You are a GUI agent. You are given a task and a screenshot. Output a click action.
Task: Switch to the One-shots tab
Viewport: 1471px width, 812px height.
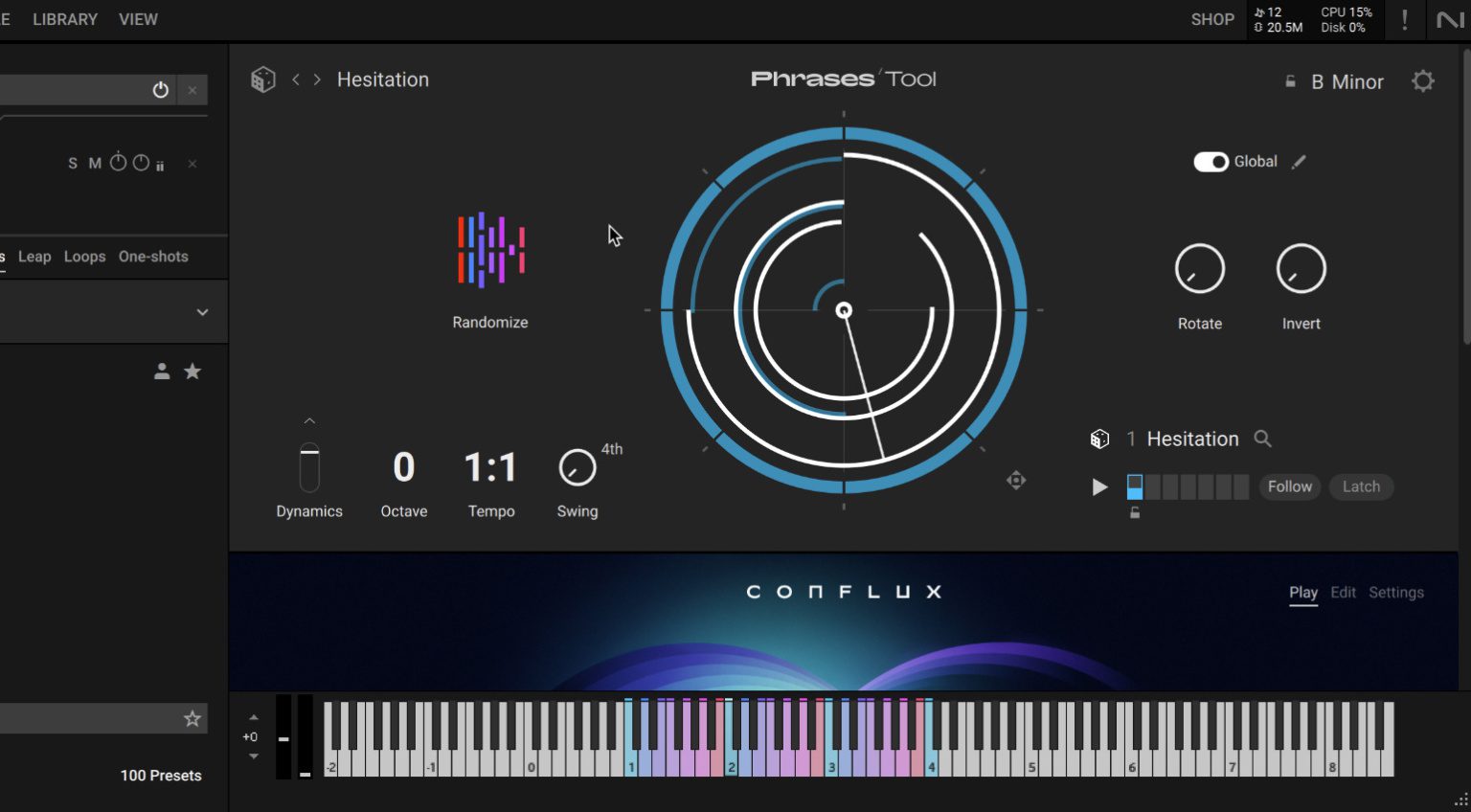[x=153, y=257]
